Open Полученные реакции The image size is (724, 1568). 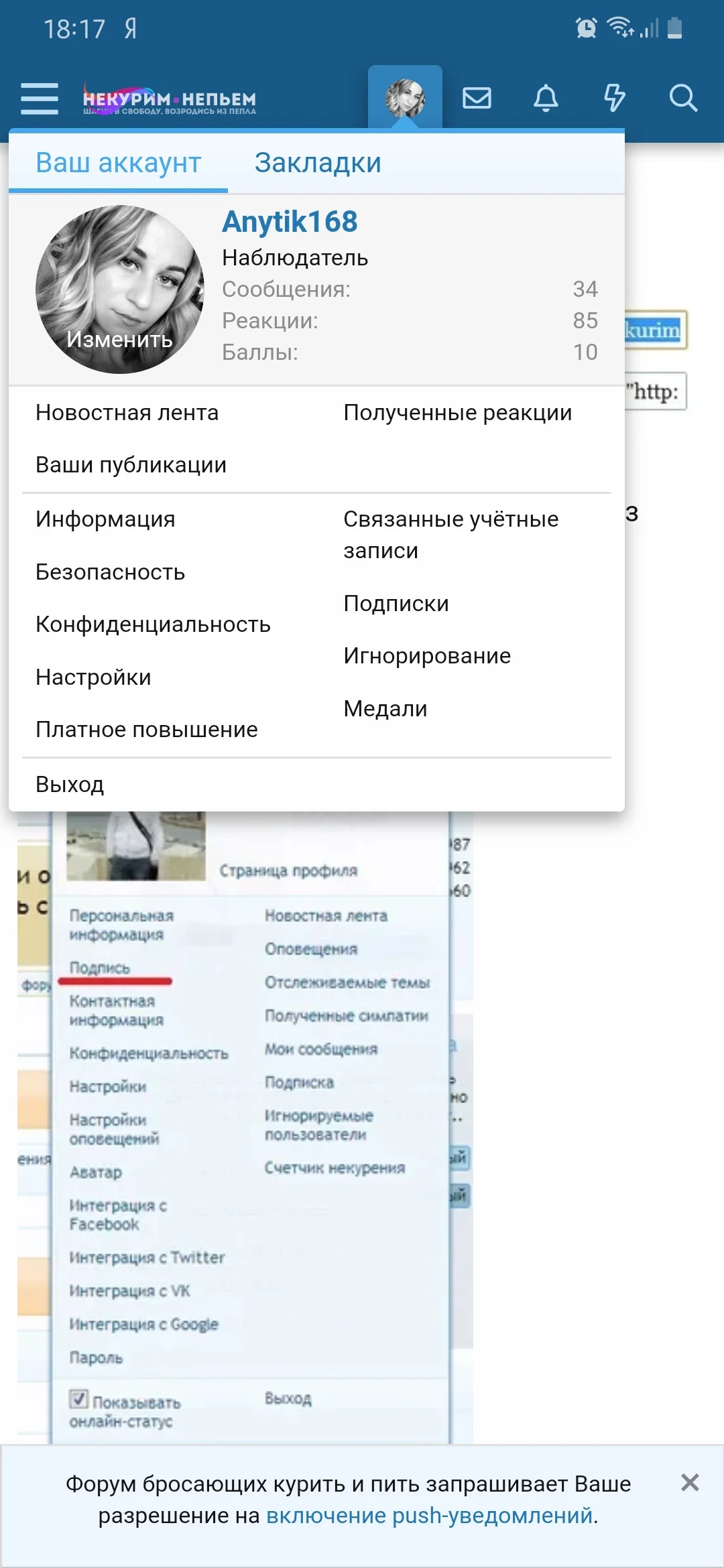458,413
